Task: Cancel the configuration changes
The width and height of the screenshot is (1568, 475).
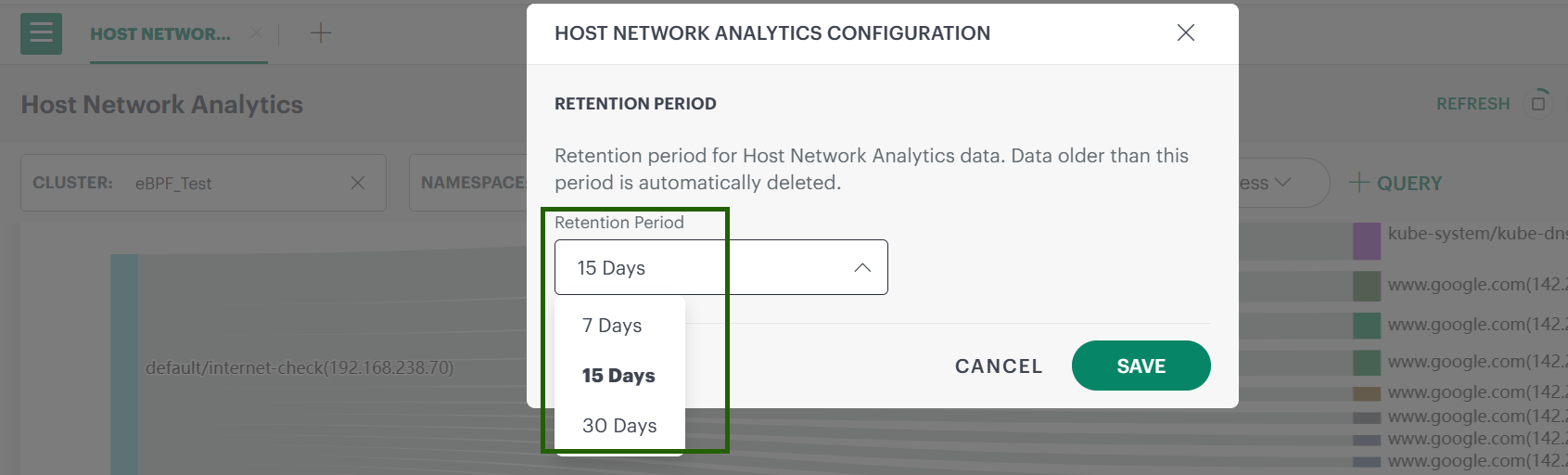Action: (999, 366)
